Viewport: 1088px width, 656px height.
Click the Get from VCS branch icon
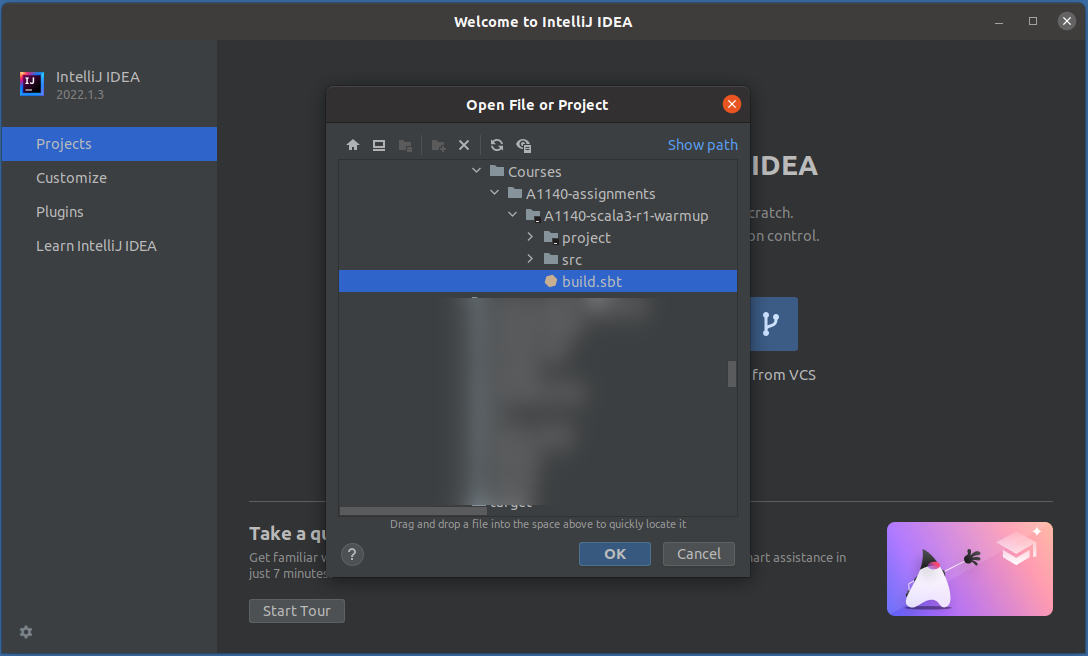coord(769,324)
